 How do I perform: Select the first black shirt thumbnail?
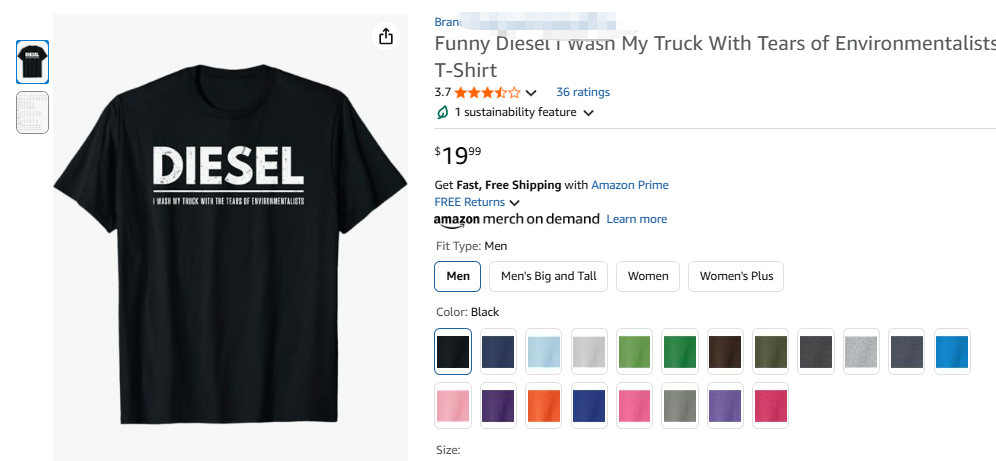32,62
